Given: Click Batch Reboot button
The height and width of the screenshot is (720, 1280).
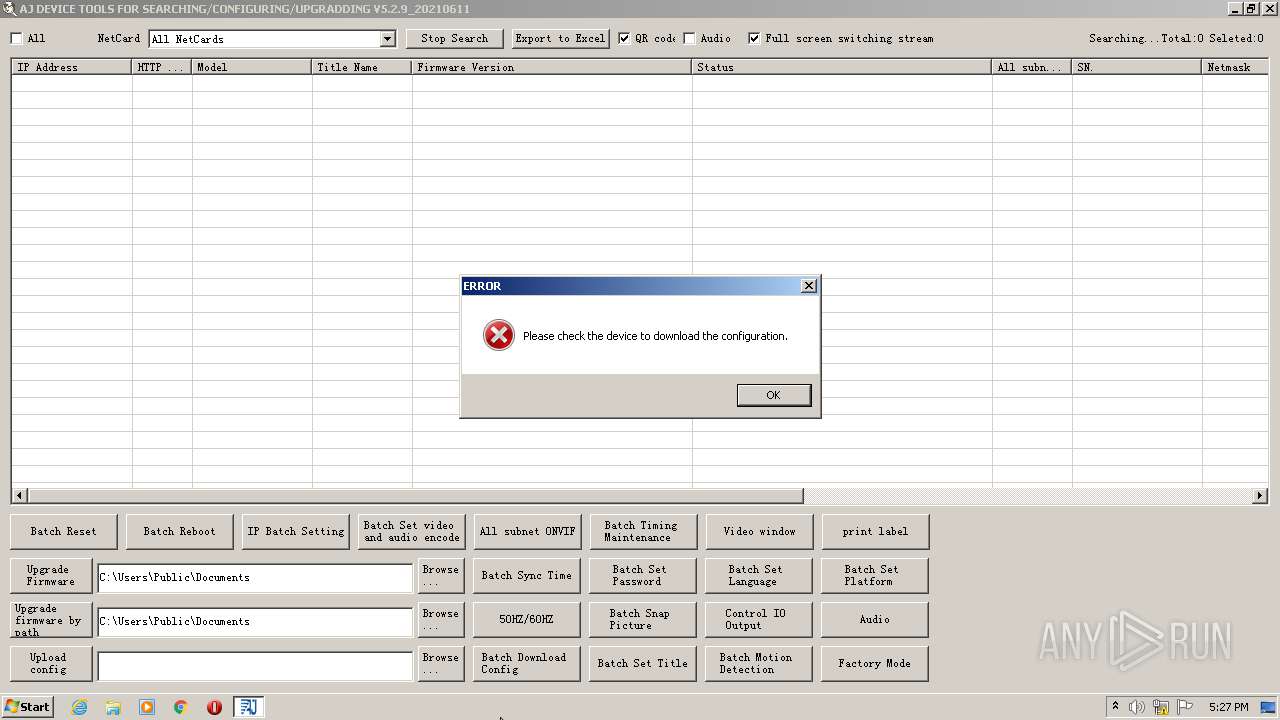Looking at the screenshot, I should click(180, 531).
